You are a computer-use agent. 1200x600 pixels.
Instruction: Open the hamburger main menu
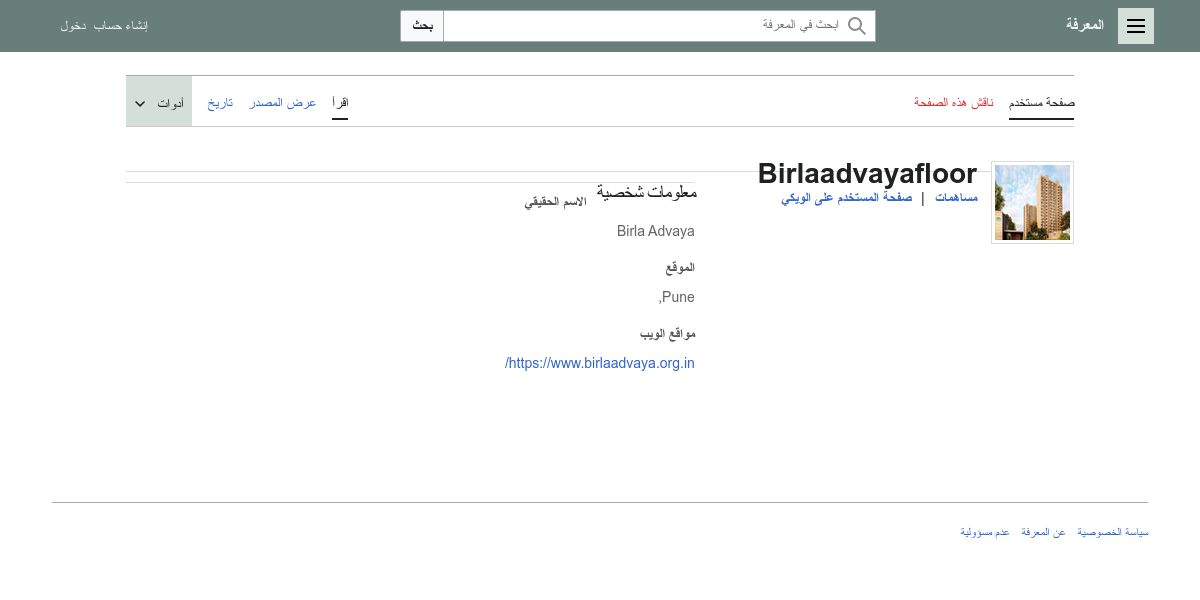tap(1136, 26)
